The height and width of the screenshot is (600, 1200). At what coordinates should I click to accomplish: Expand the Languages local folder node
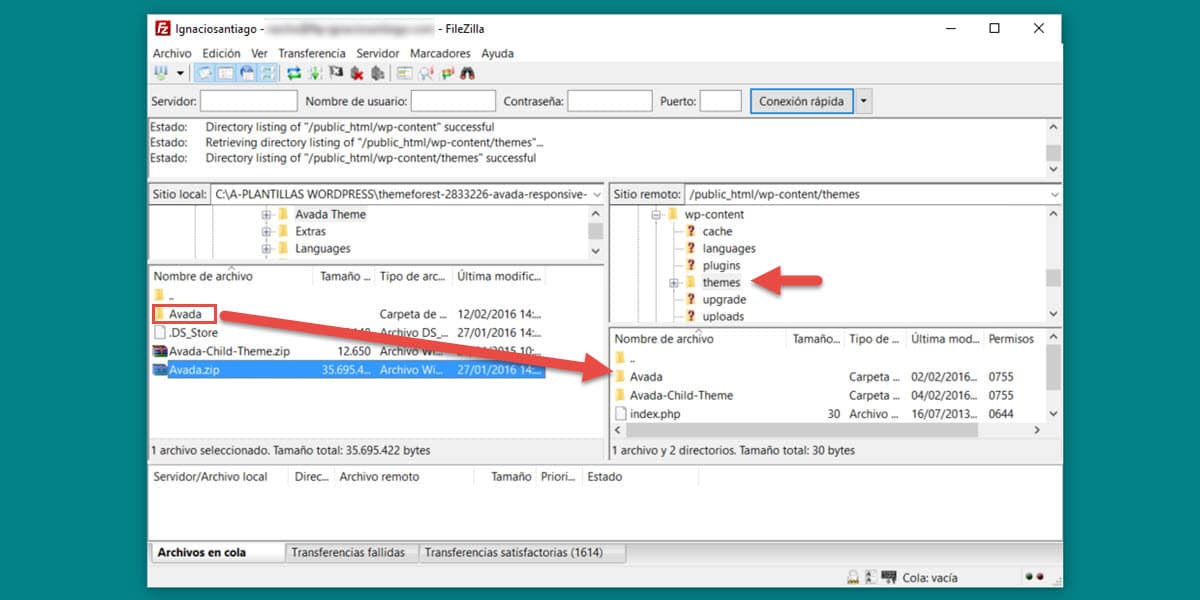[x=266, y=249]
